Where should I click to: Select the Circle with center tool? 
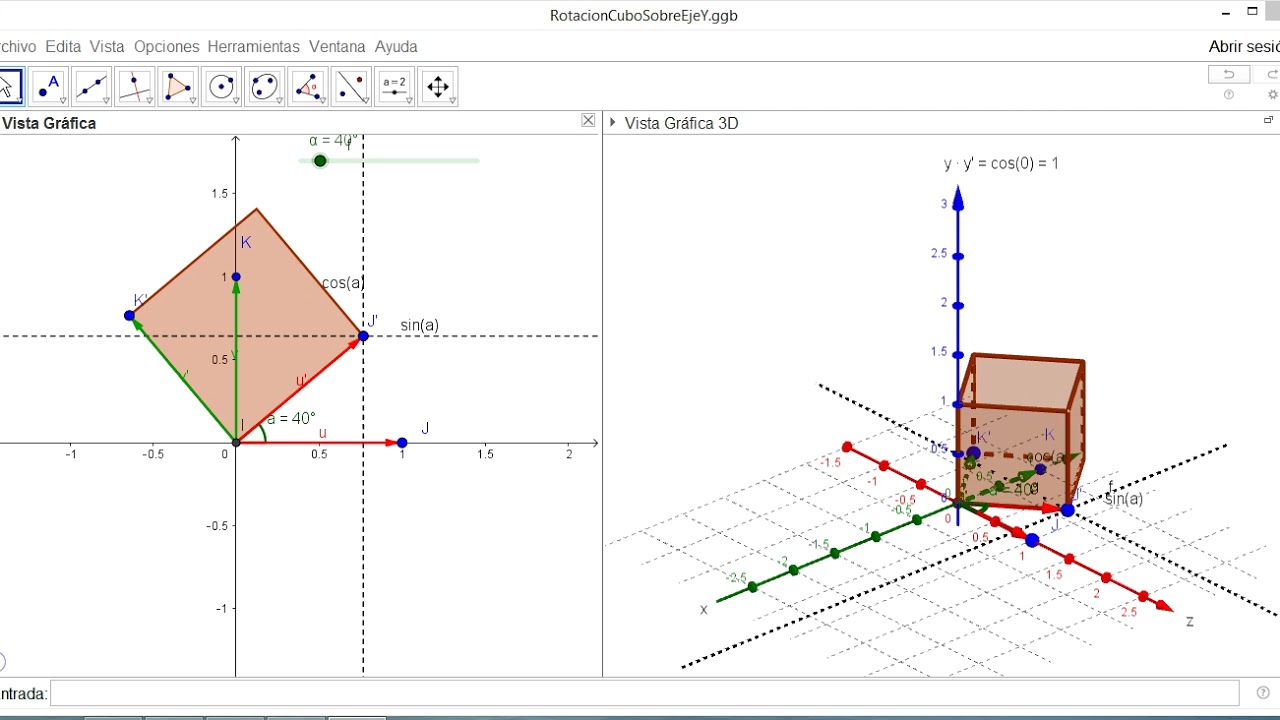221,86
